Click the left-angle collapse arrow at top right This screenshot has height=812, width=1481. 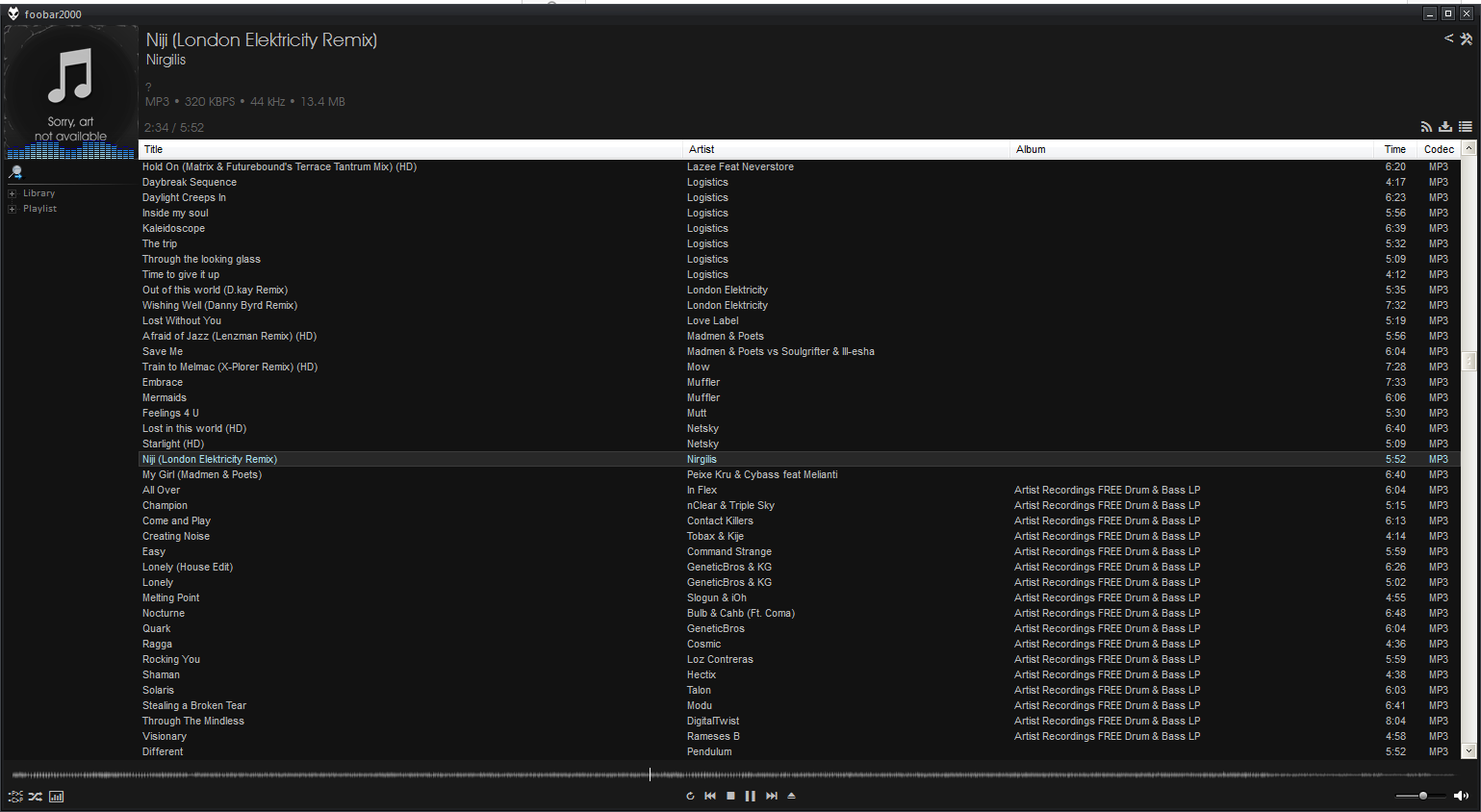point(1448,38)
